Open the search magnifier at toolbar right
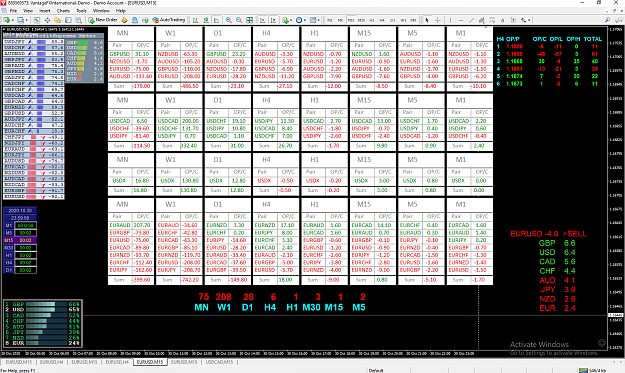This screenshot has height=373, width=625. 607,20
